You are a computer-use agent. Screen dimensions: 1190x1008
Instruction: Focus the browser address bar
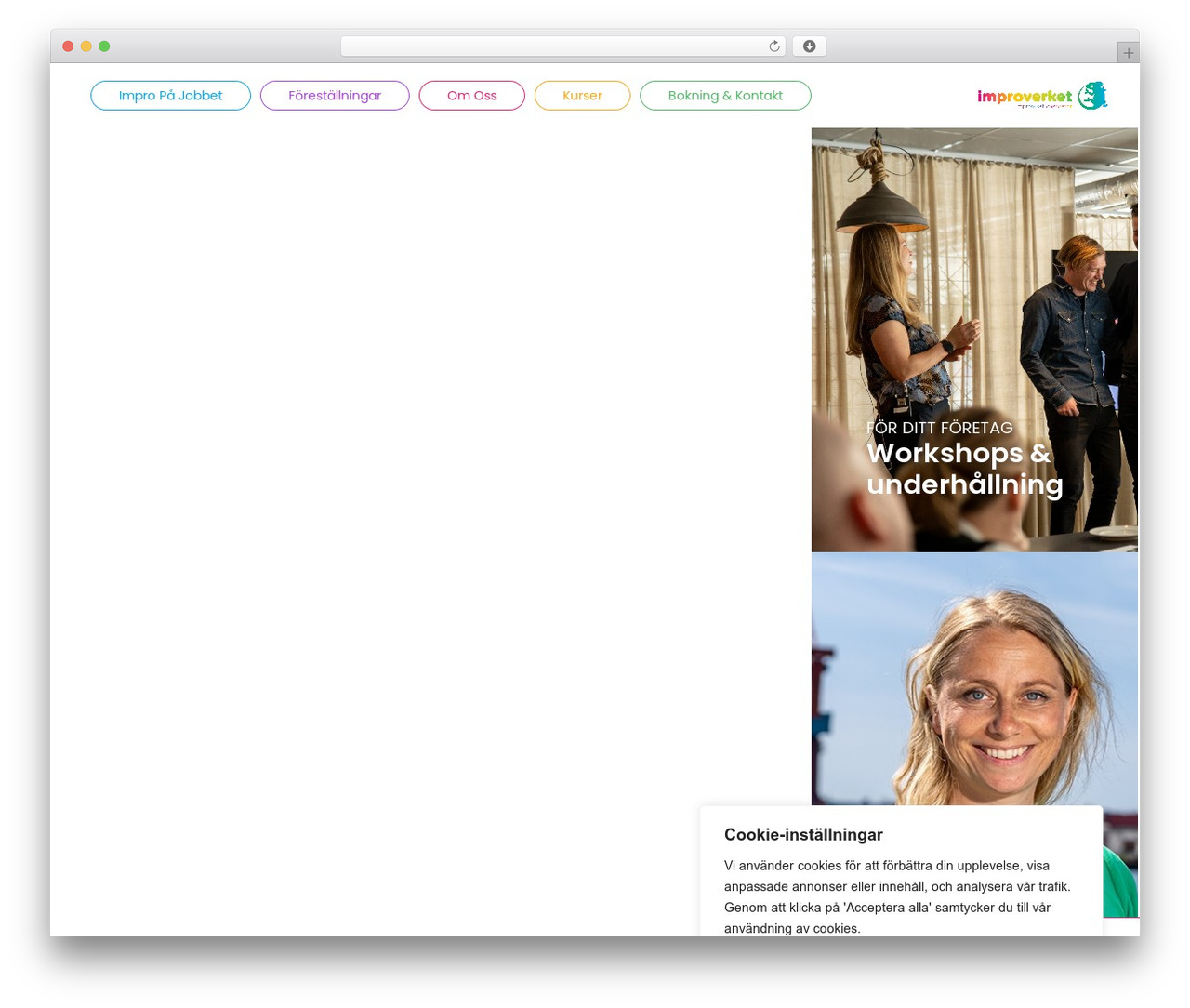pos(562,46)
